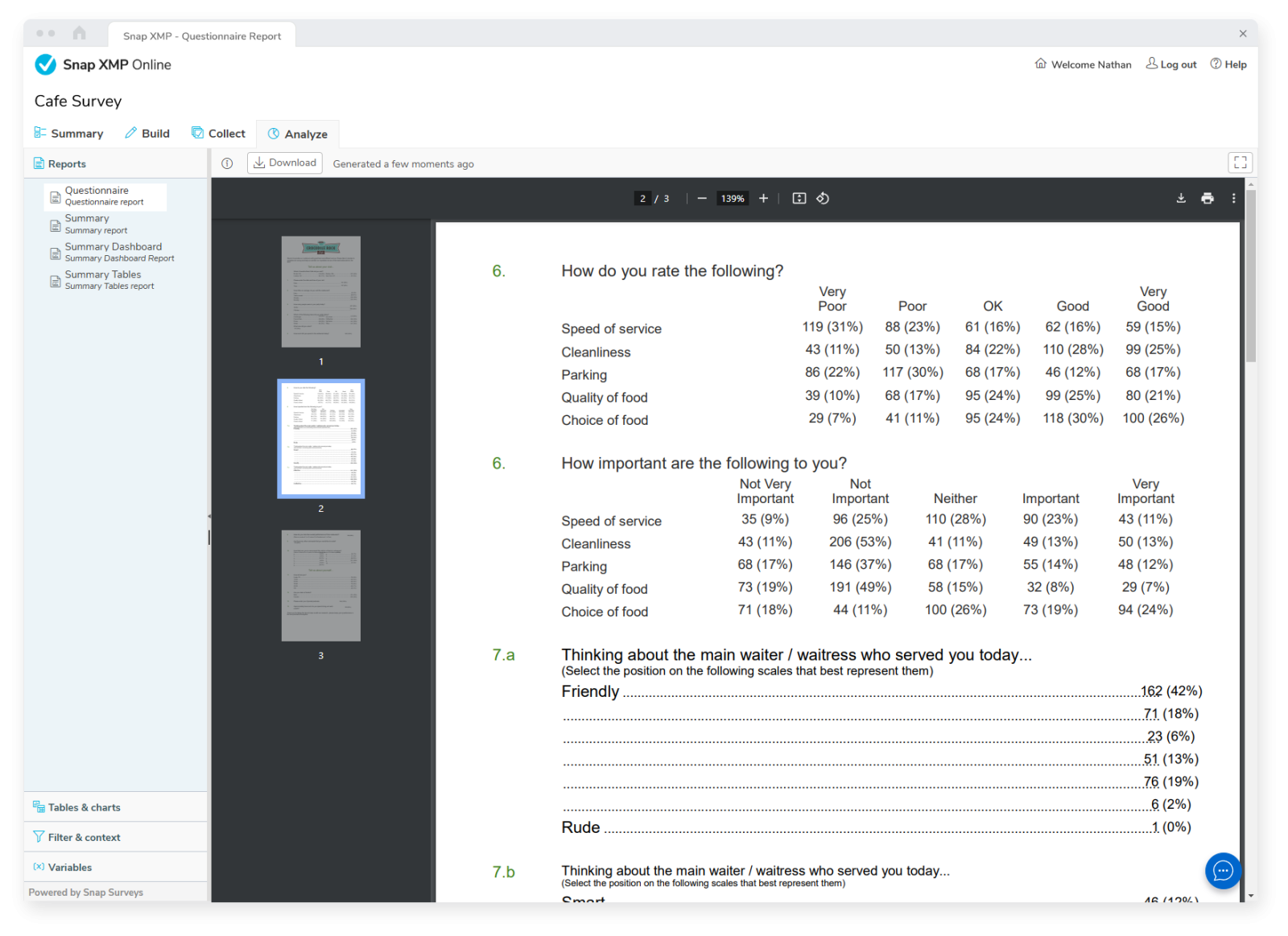The height and width of the screenshot is (936, 1288).
Task: Click the Log out link
Action: tap(1171, 64)
